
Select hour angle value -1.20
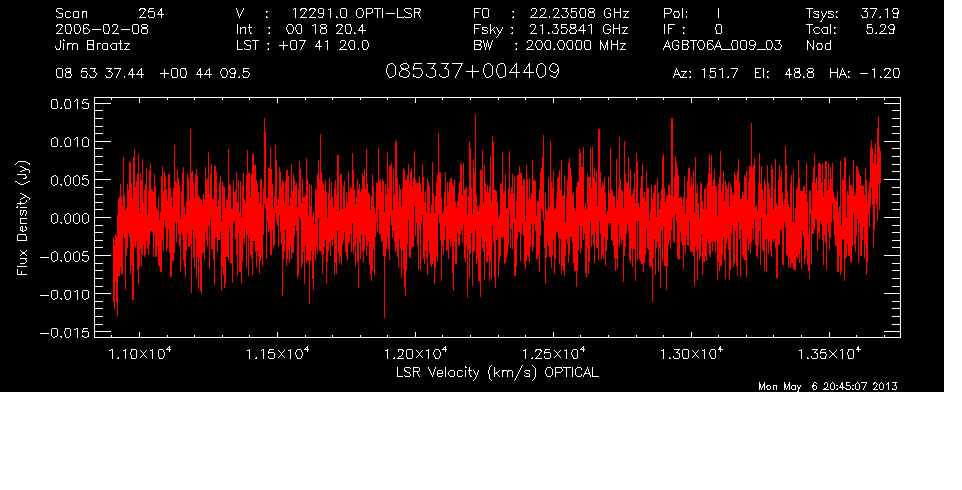(x=880, y=74)
